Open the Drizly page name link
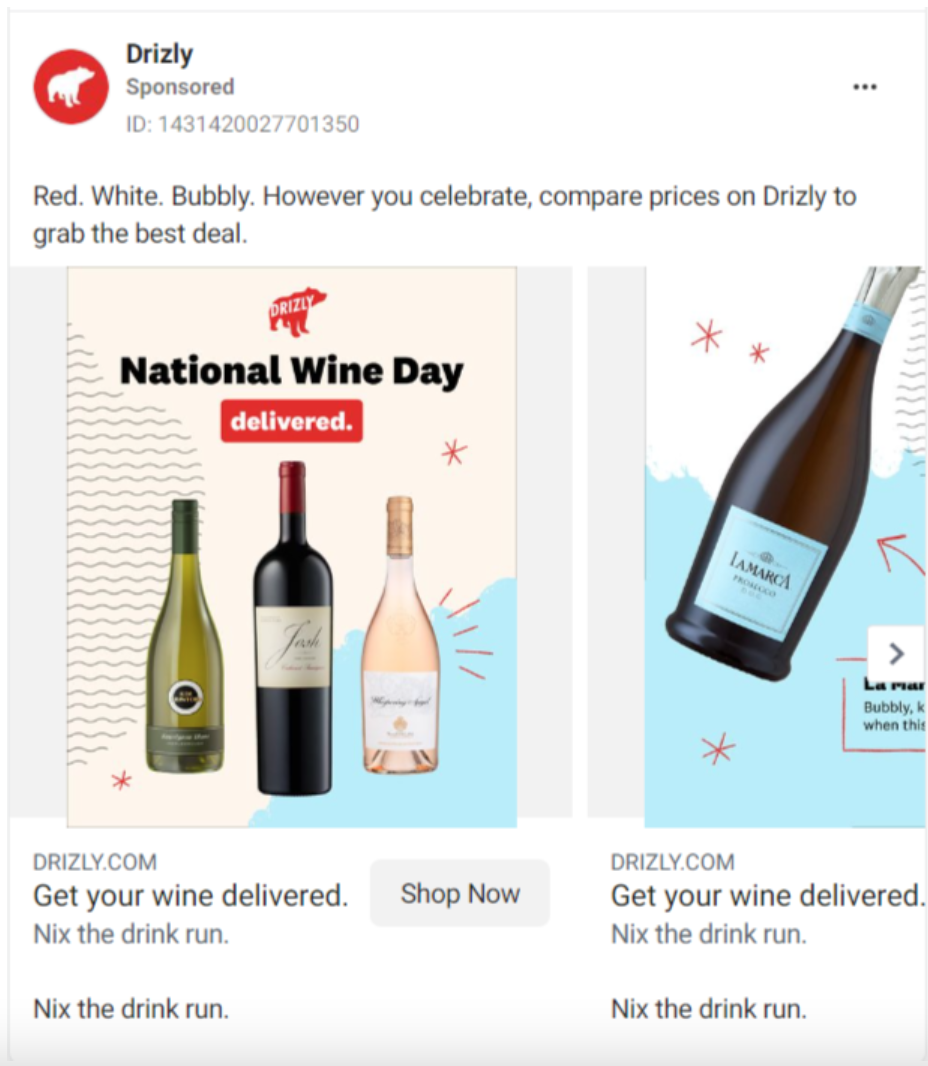 pyautogui.click(x=159, y=54)
